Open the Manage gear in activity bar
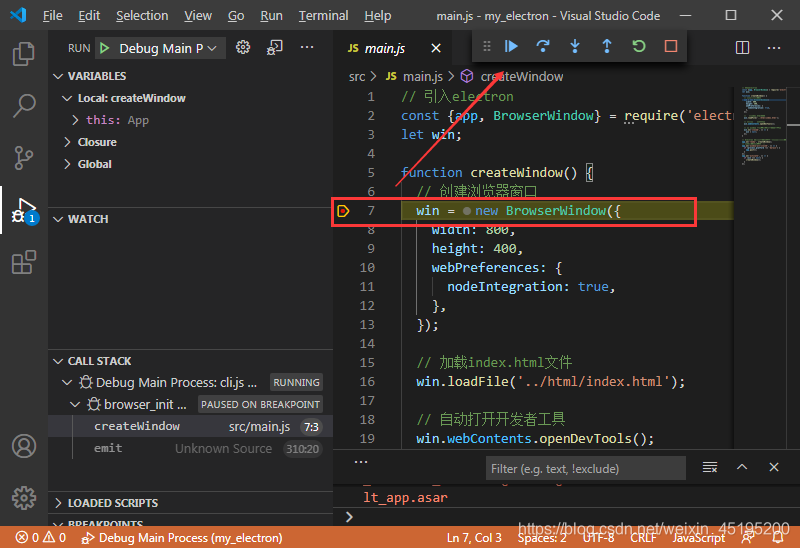The width and height of the screenshot is (800, 548). point(23,498)
